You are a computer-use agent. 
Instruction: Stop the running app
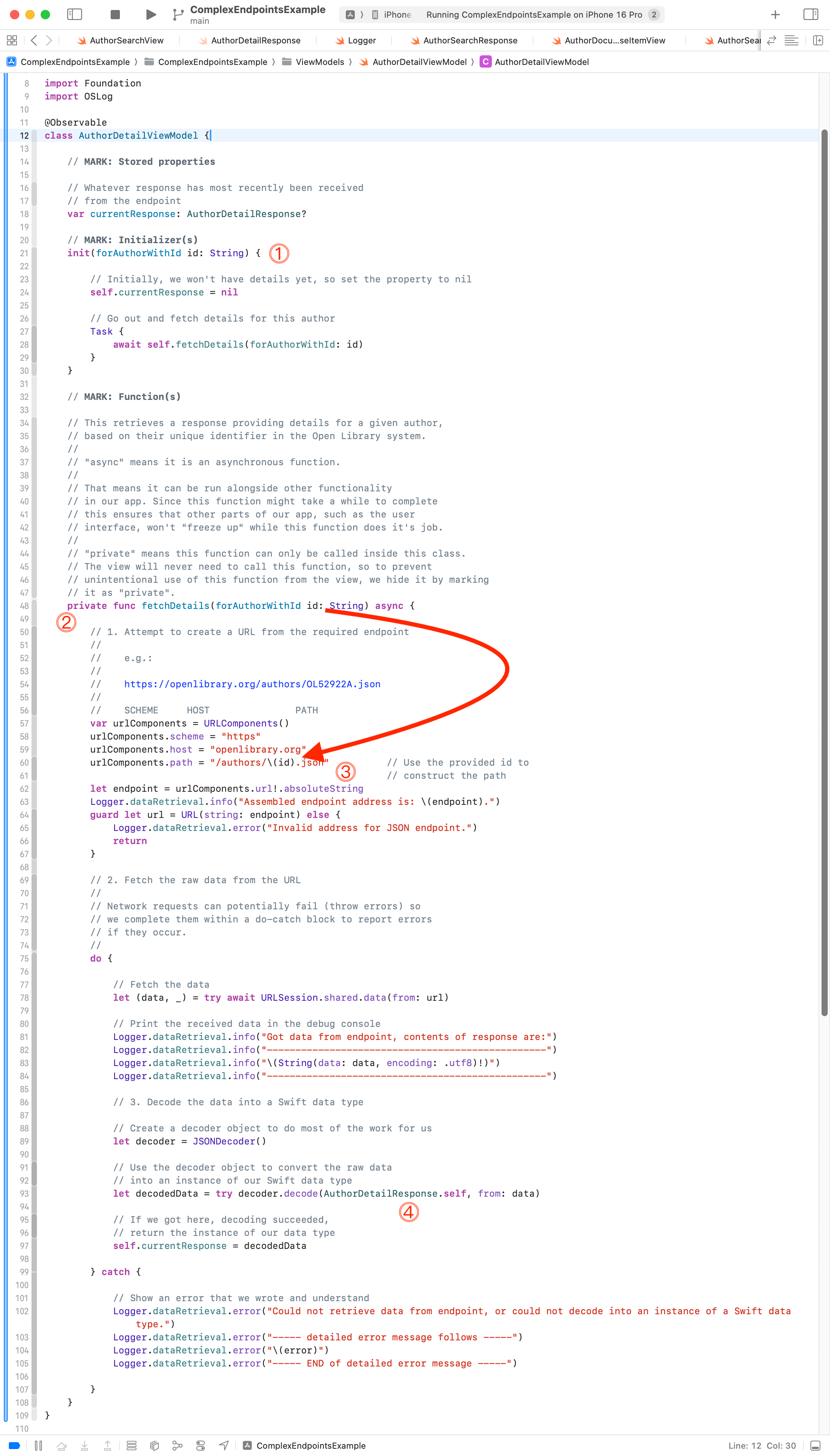tap(115, 15)
